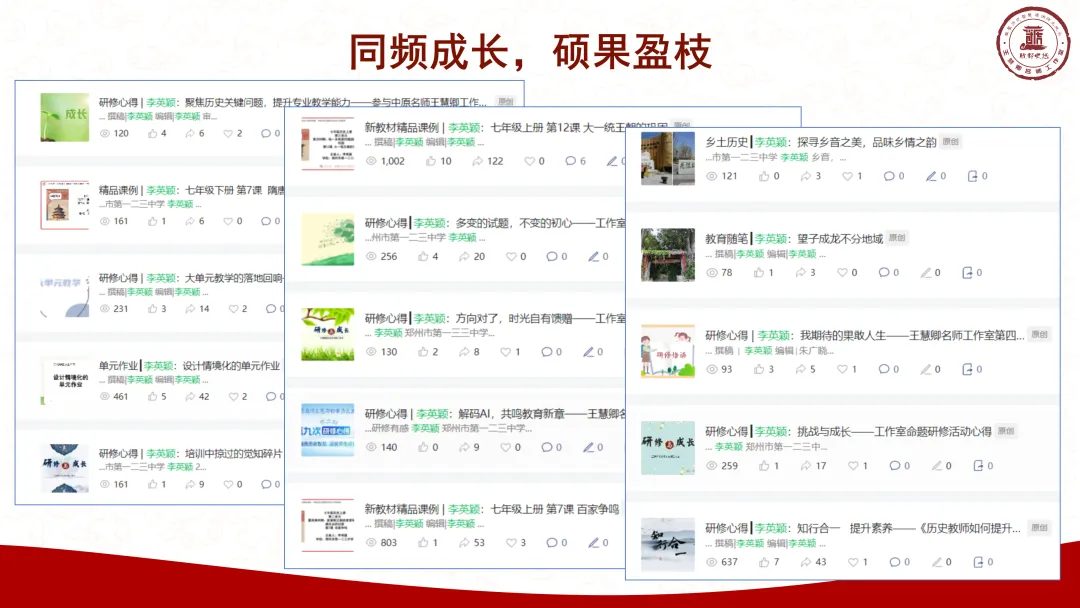Click comment icon on 第12课 大一统王朝 article
The image size is (1080, 608).
click(570, 161)
